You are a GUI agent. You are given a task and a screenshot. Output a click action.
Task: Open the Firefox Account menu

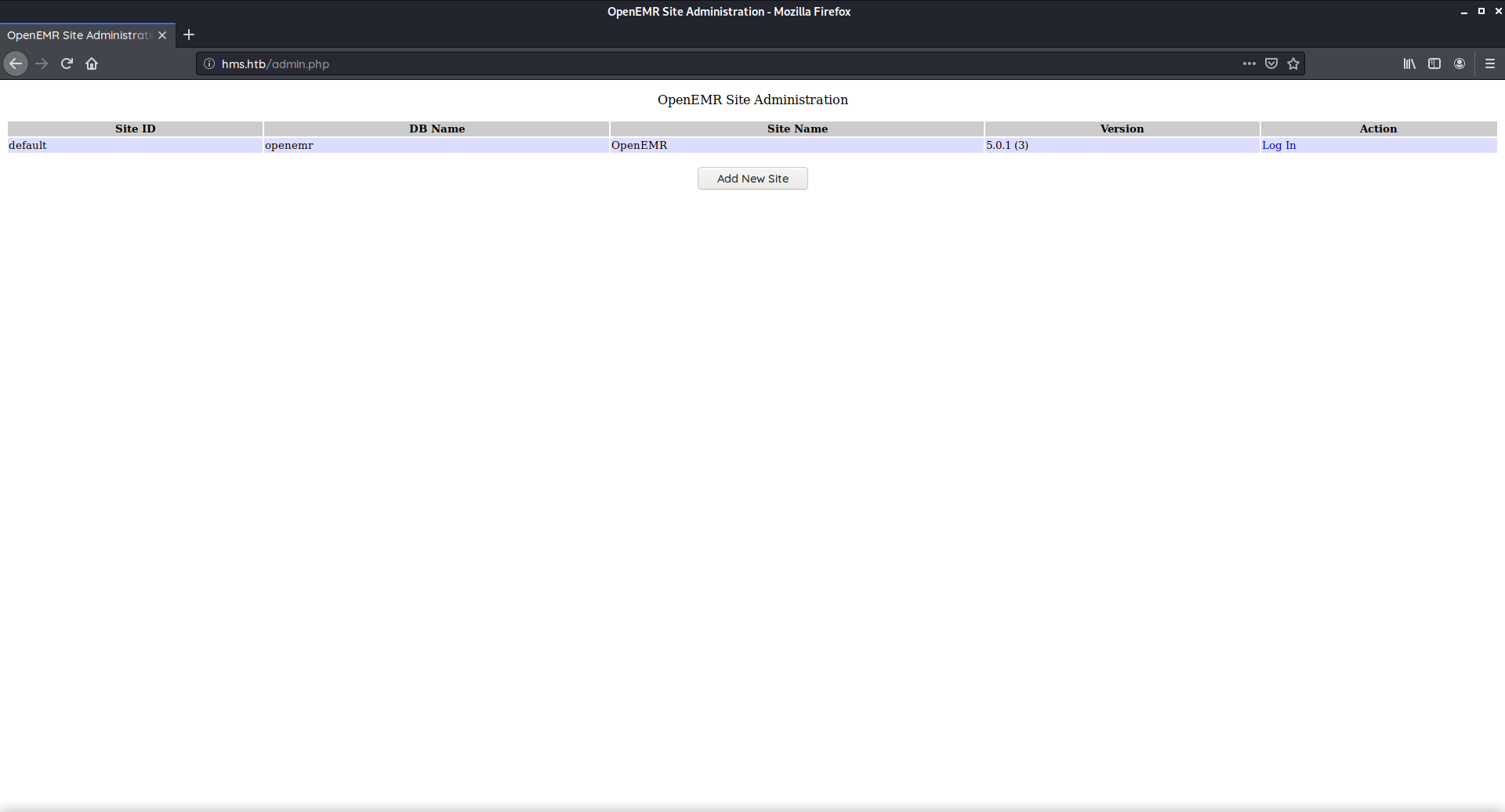click(x=1460, y=63)
